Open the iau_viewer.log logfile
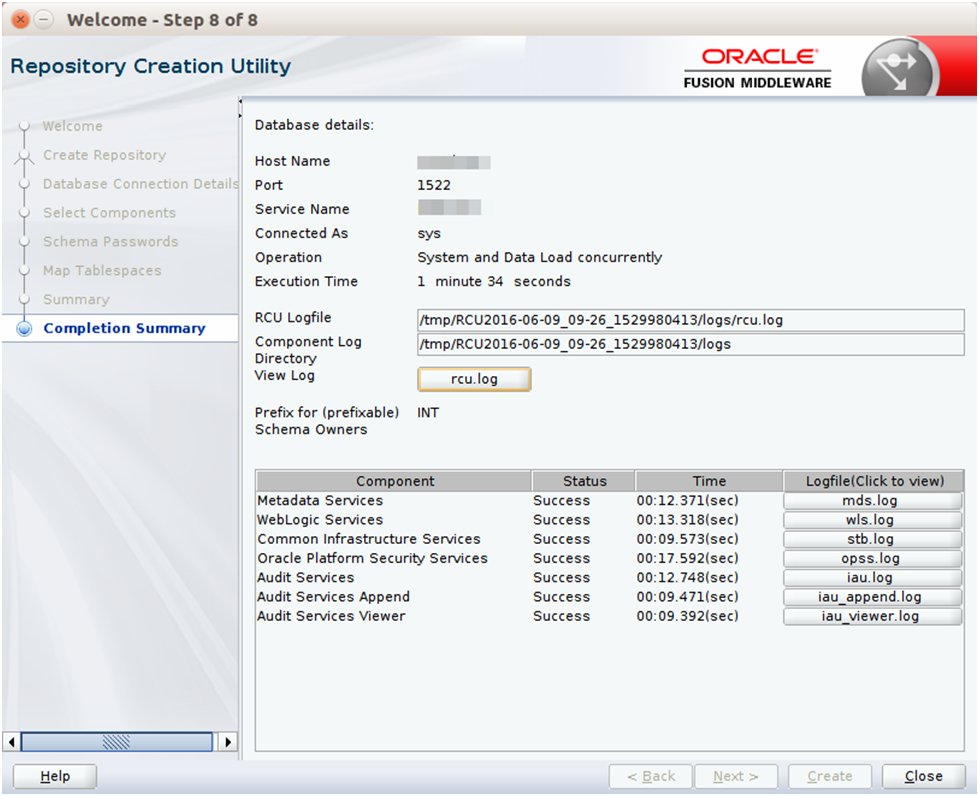The height and width of the screenshot is (796, 979). click(872, 617)
